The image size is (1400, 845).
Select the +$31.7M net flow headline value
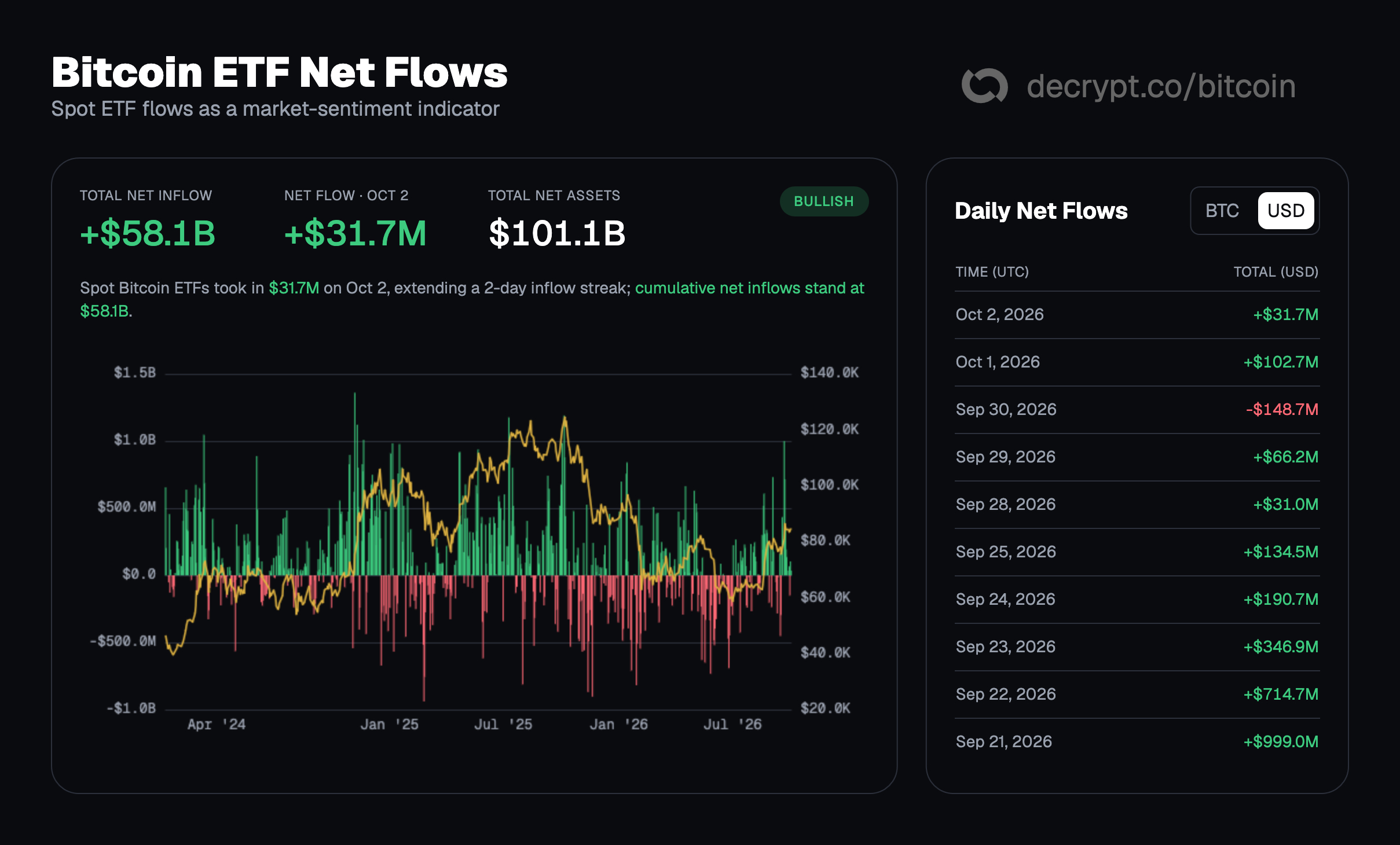(x=355, y=233)
